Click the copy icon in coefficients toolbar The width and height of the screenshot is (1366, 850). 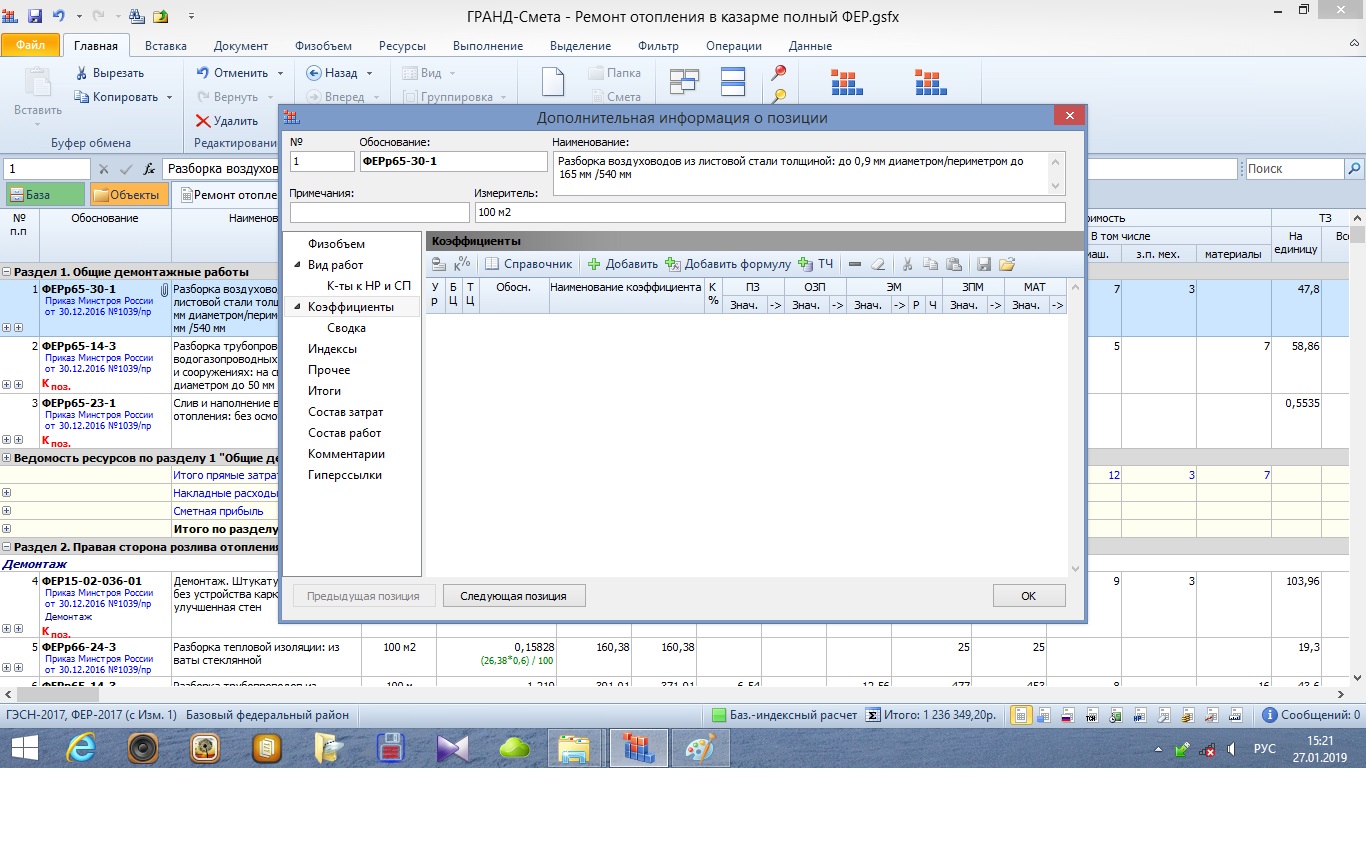[931, 264]
